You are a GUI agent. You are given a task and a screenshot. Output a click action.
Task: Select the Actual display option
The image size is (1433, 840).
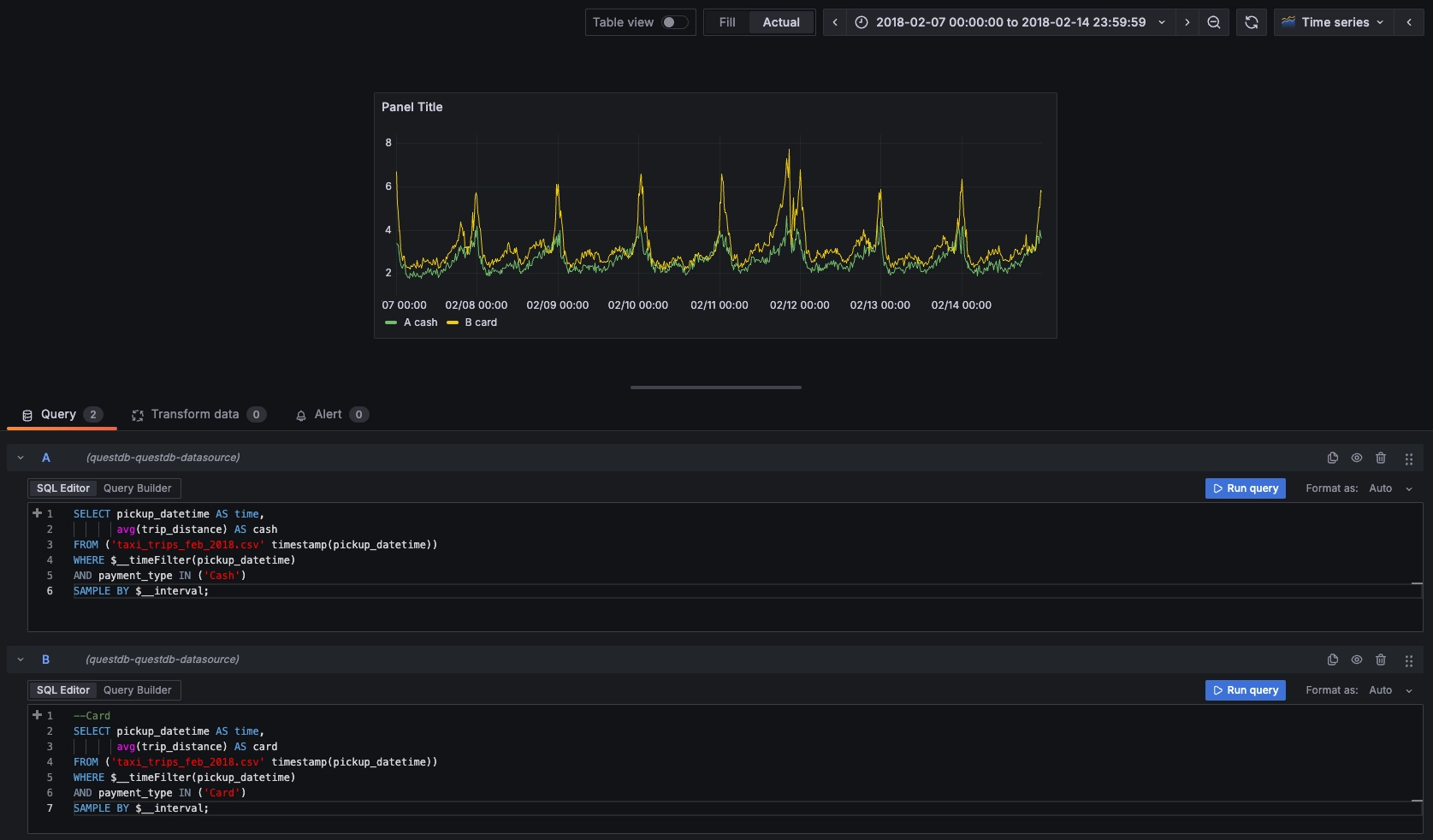pos(781,22)
